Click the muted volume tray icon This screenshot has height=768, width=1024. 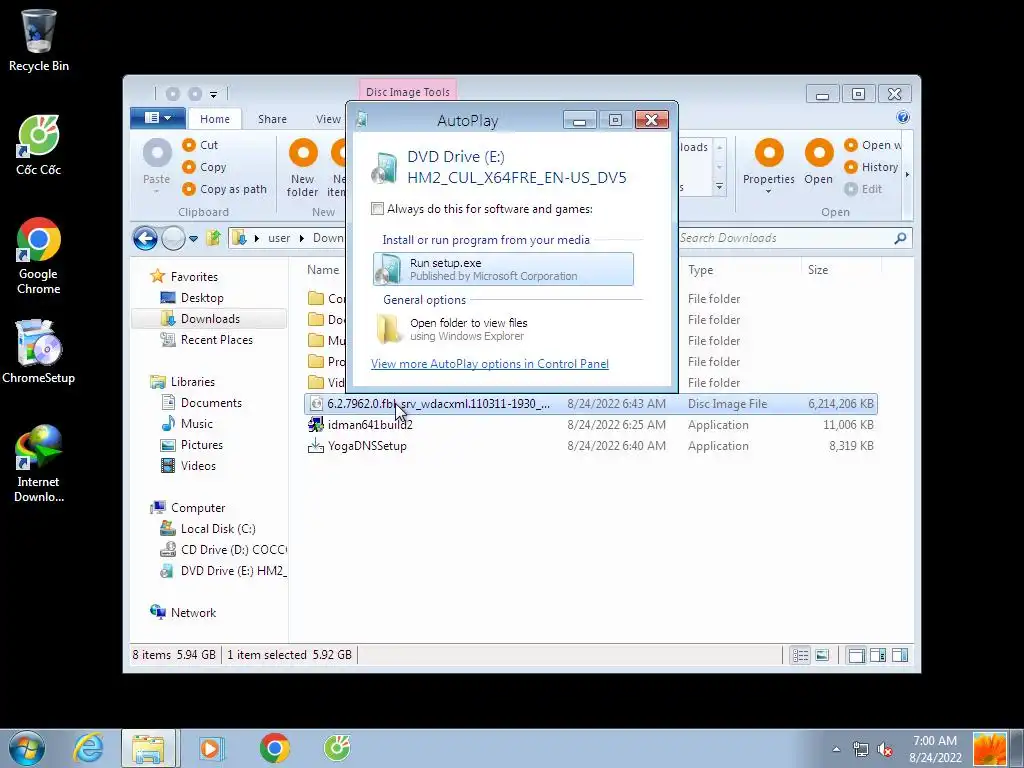885,749
